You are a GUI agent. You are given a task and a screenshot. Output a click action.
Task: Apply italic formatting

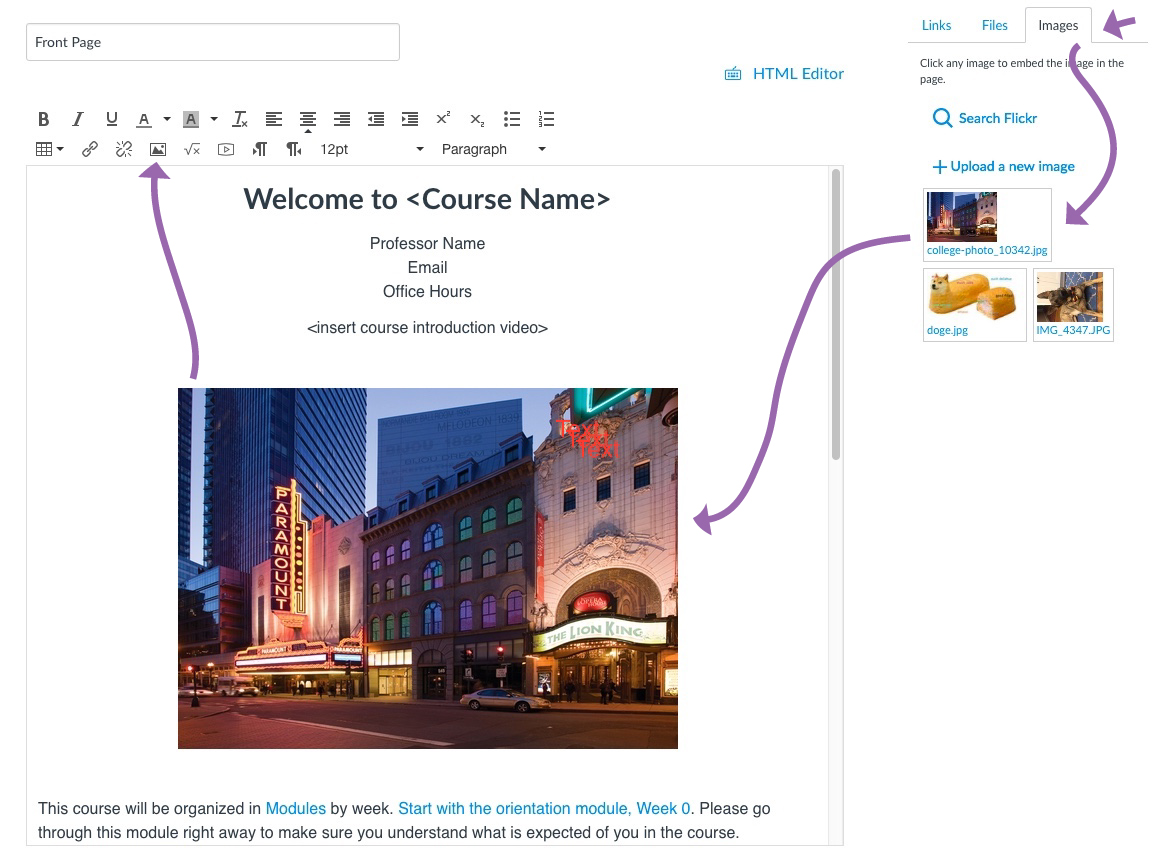[x=77, y=119]
